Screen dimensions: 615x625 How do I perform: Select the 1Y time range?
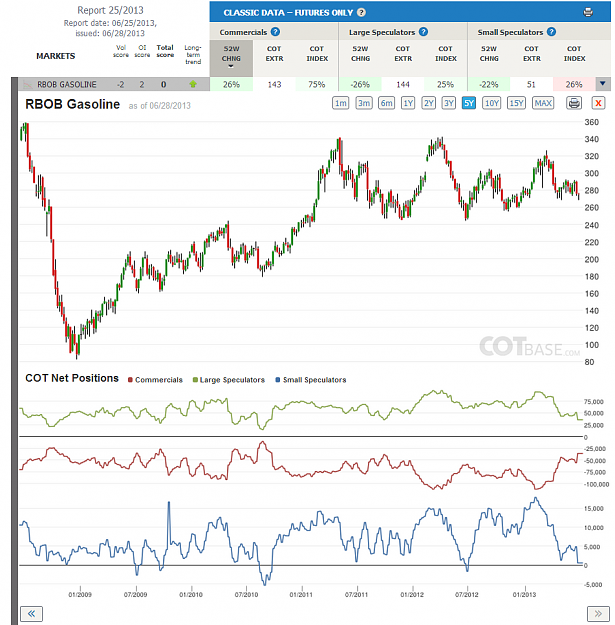coord(408,103)
